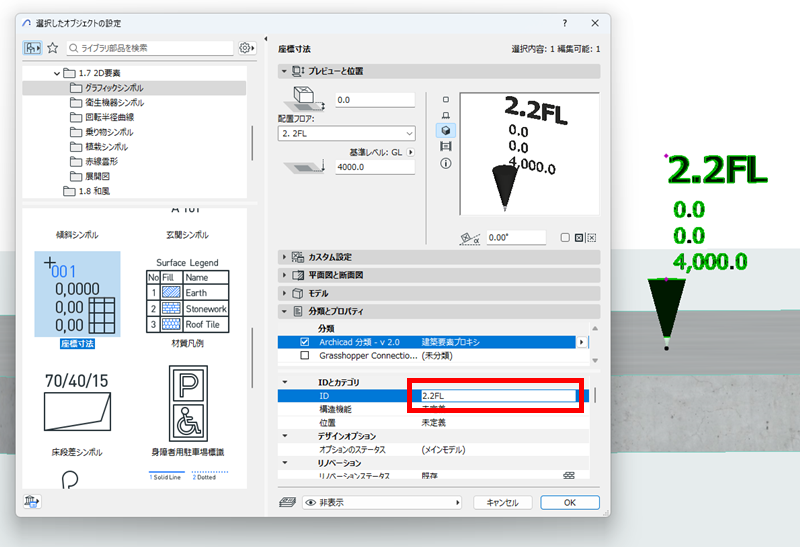Expand the カスタム設定 section
This screenshot has width=800, height=547.
coord(284,257)
